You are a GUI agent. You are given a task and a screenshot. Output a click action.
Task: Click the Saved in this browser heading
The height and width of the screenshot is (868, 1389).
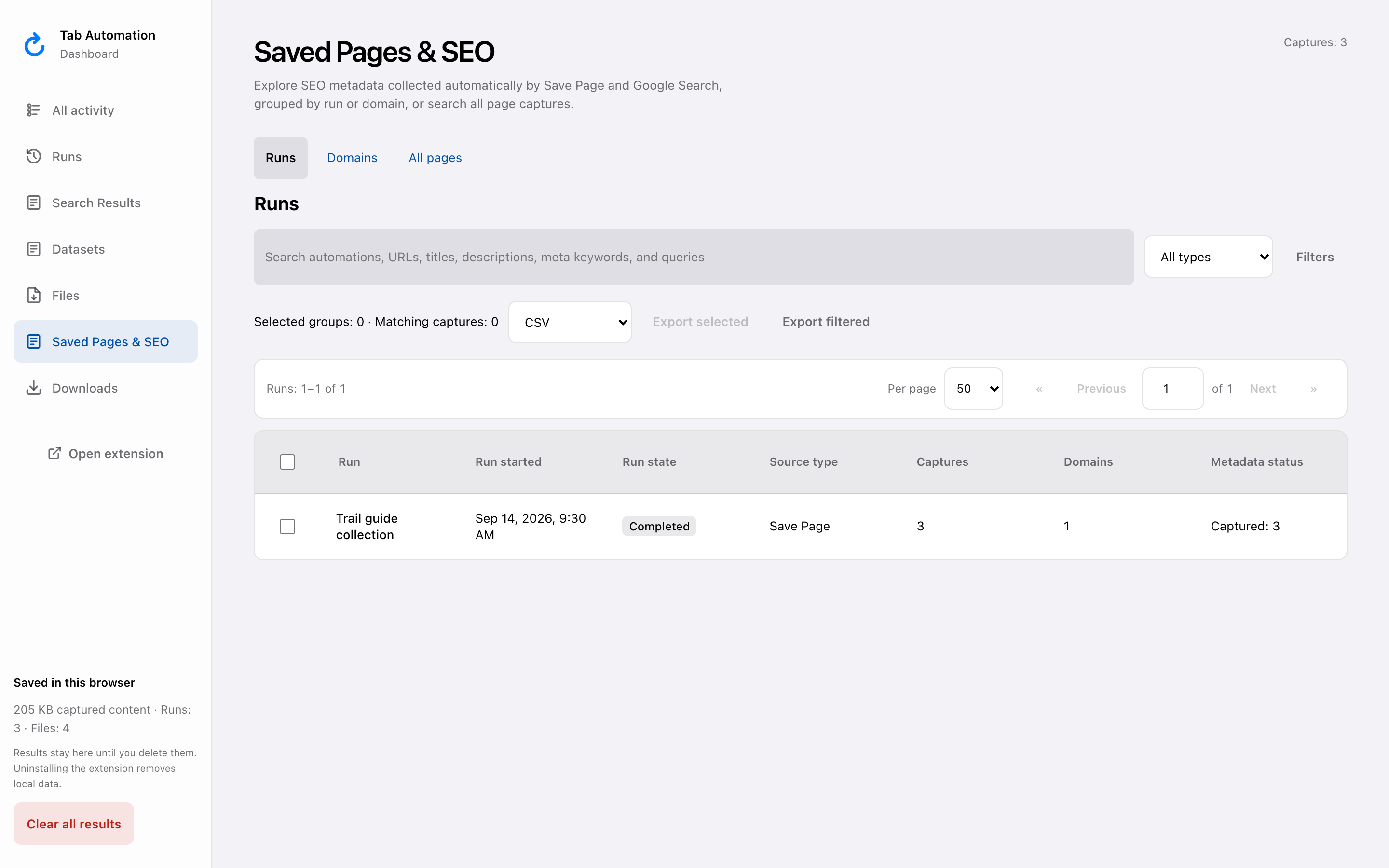point(74,682)
